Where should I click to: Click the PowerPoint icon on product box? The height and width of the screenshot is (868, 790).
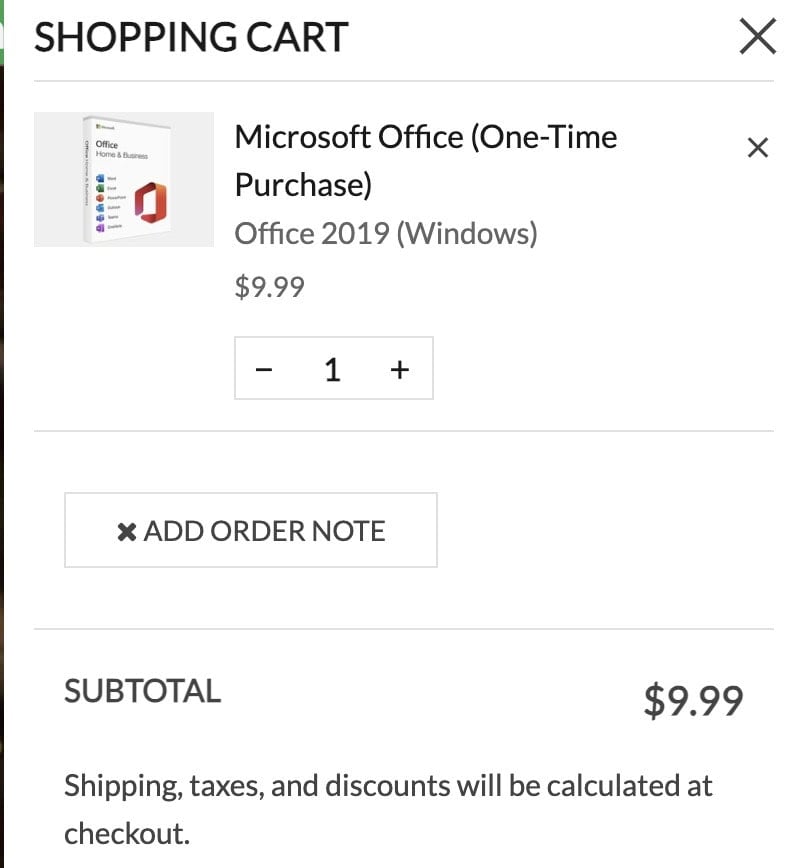coord(100,198)
